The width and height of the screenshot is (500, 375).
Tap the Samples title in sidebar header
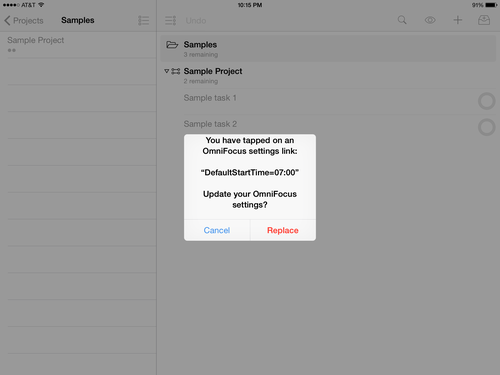coord(78,20)
